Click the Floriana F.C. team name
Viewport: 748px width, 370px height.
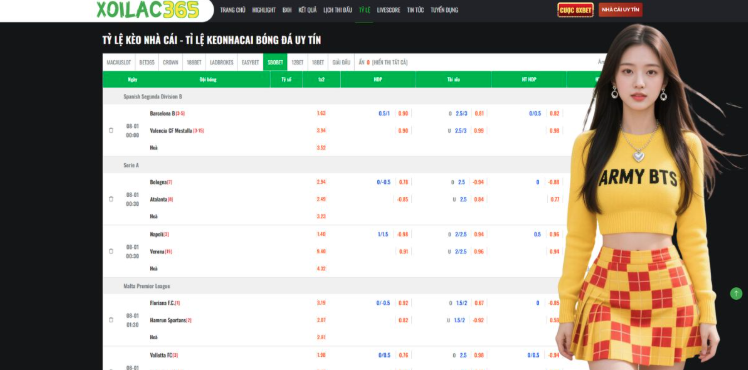click(x=162, y=303)
